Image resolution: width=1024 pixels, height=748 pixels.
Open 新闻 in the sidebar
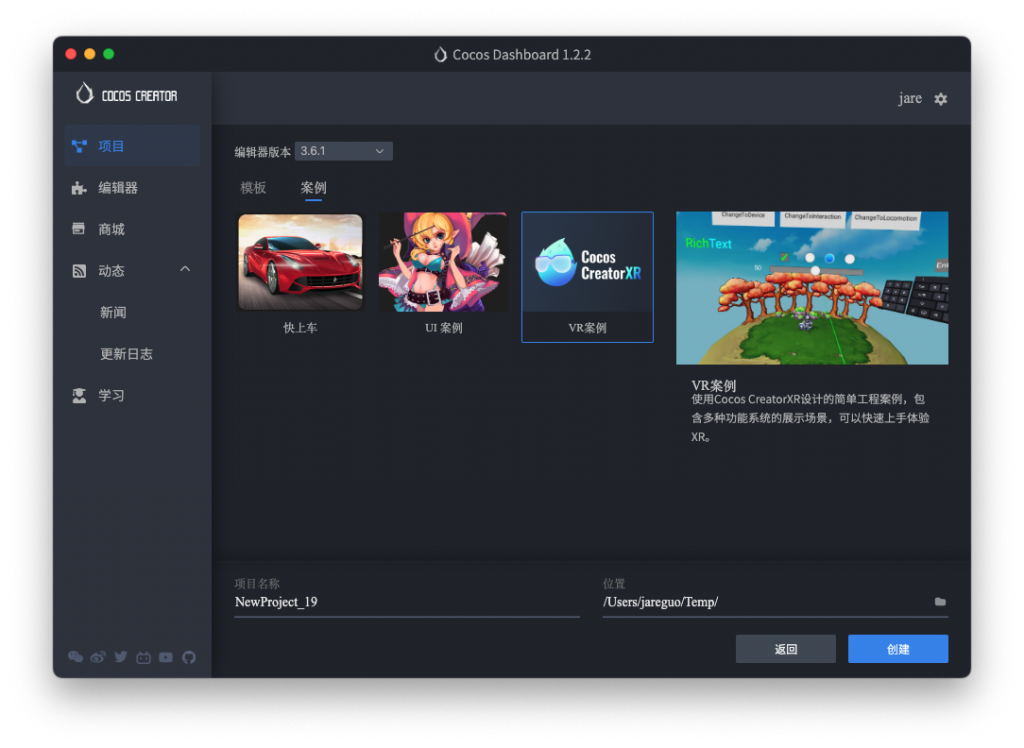[113, 312]
